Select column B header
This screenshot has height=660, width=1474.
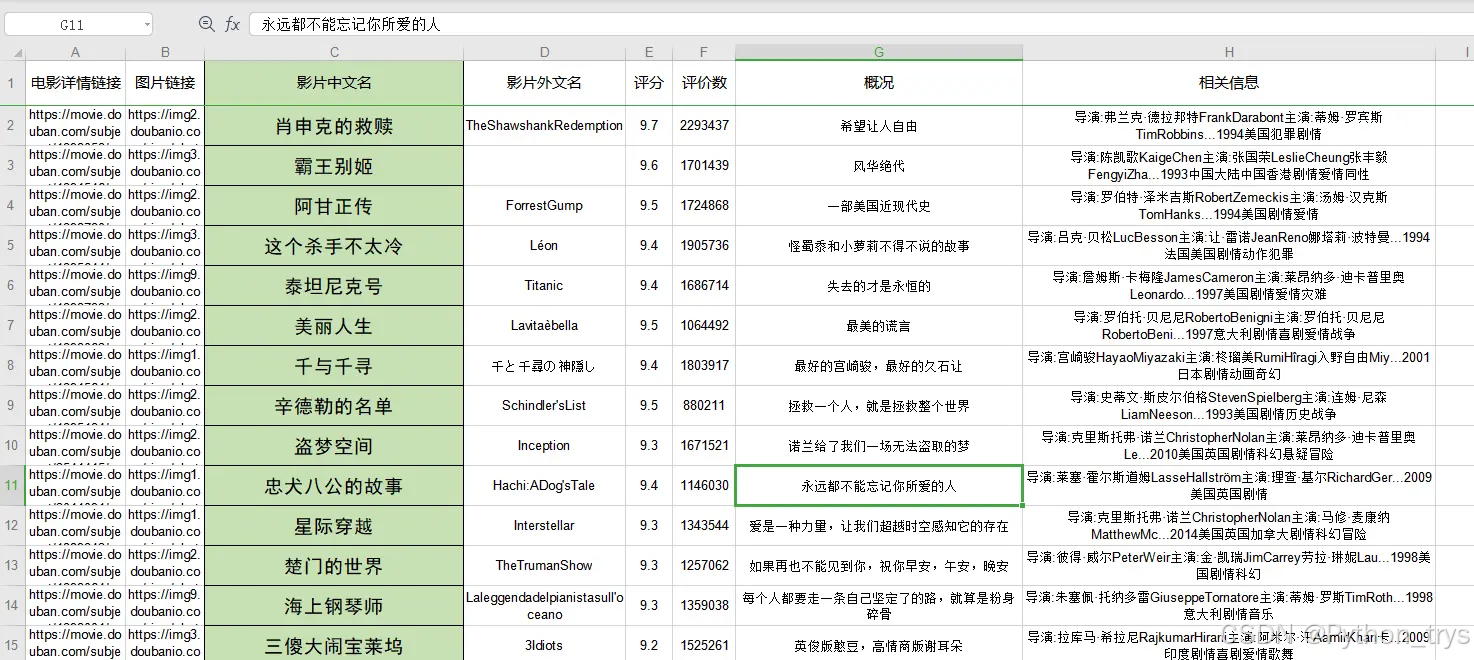[x=165, y=52]
